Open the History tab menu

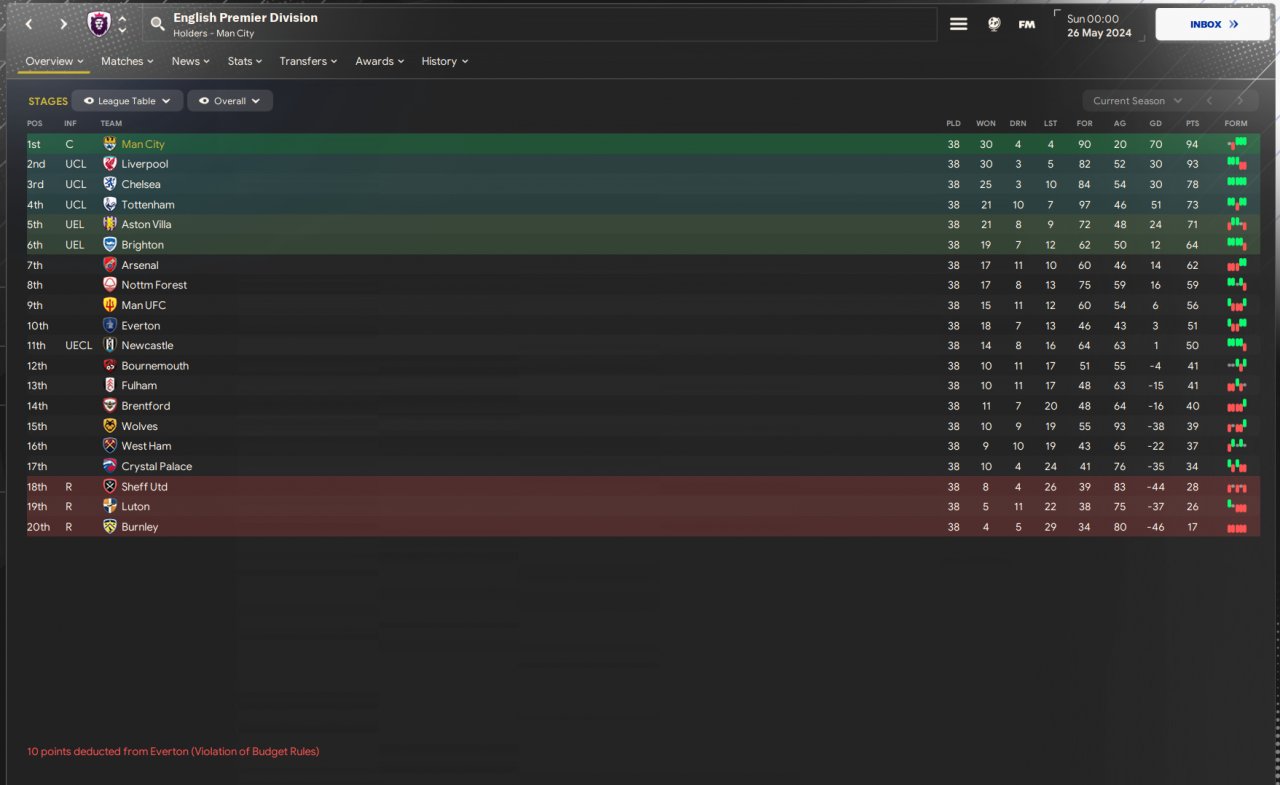click(x=444, y=61)
